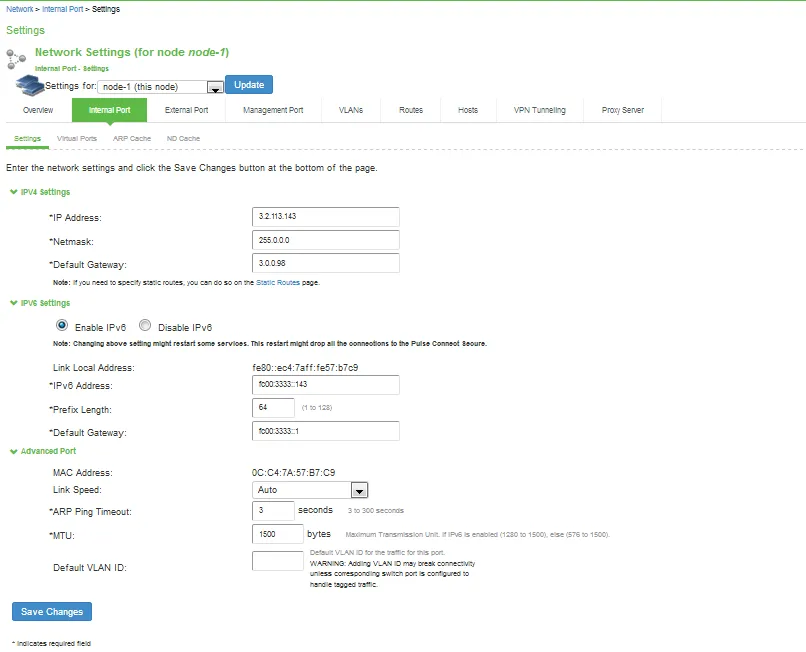Click the link local address fe80::ec4:7aff:fe57:b7c9
This screenshot has width=806, height=652.
pyautogui.click(x=305, y=368)
